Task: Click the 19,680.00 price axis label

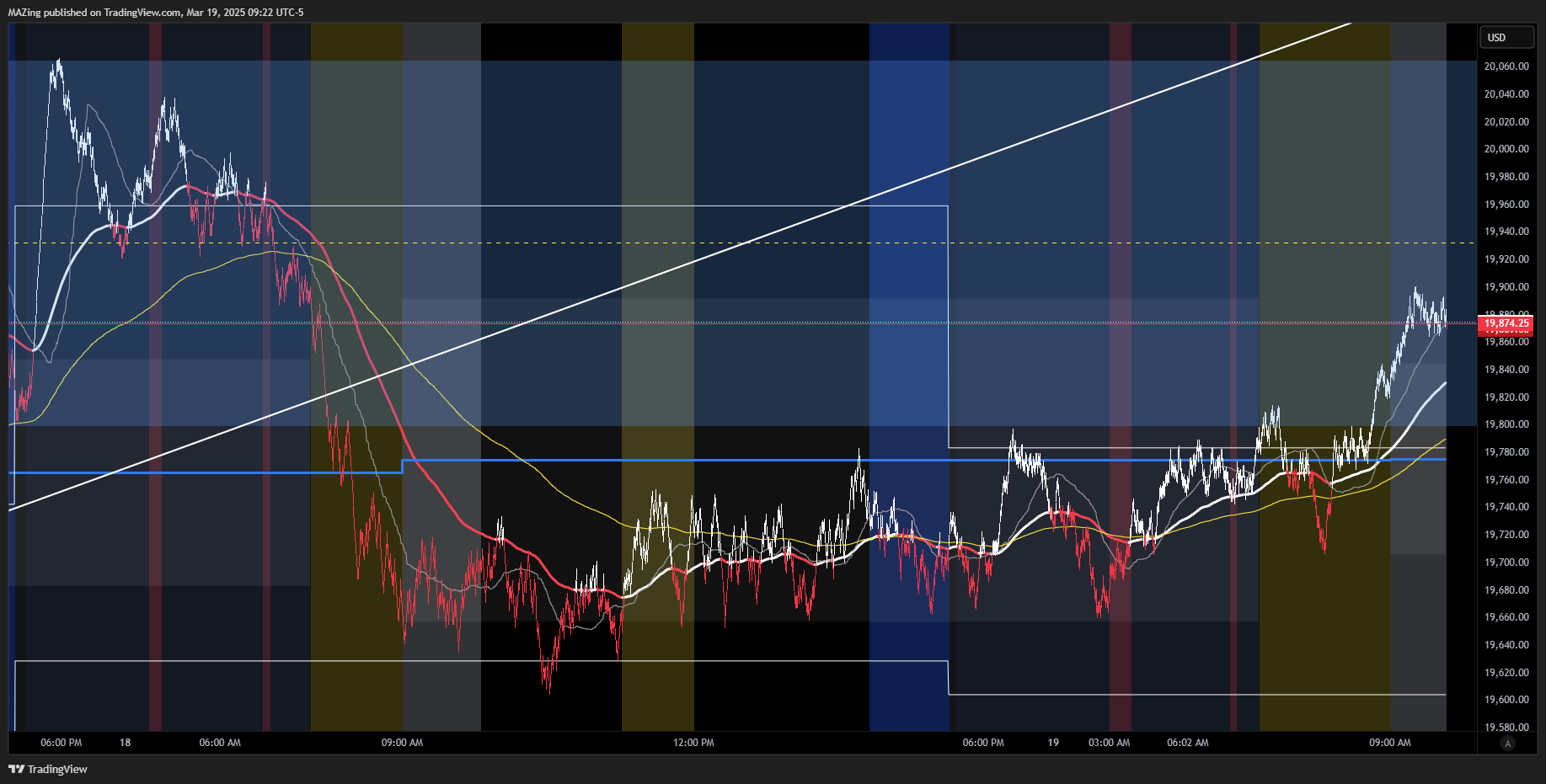Action: pos(1506,590)
